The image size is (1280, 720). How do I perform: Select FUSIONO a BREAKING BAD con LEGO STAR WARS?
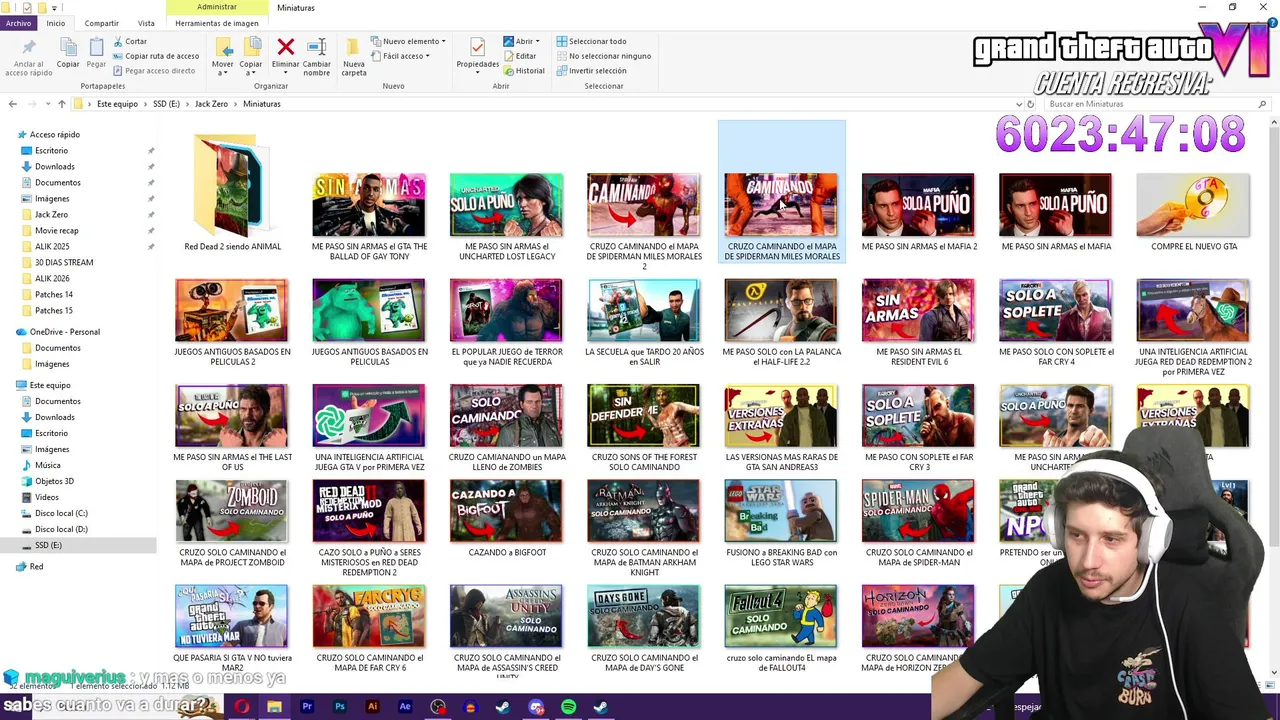click(780, 524)
